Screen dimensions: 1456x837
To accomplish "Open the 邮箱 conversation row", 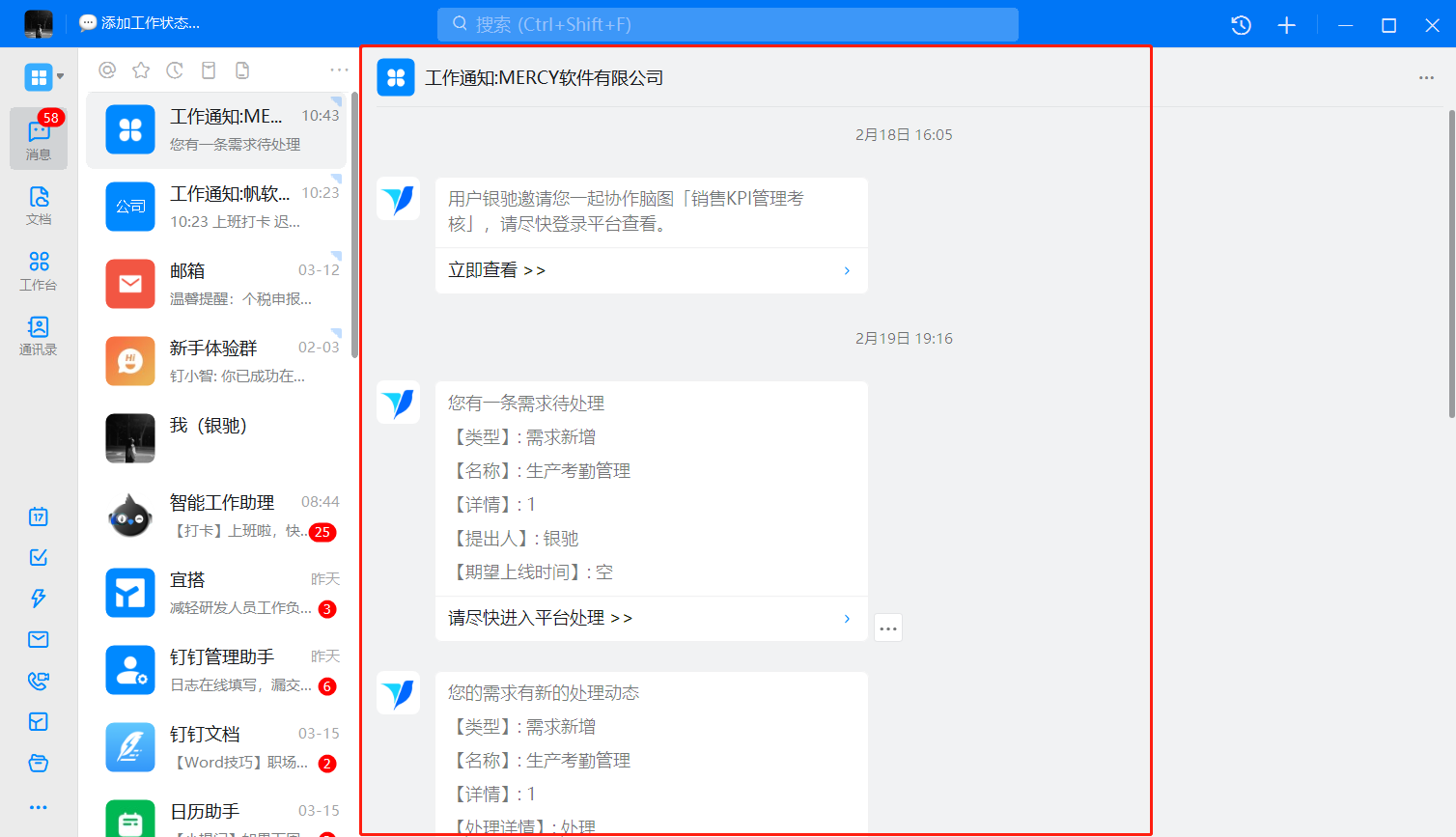I will coord(216,284).
